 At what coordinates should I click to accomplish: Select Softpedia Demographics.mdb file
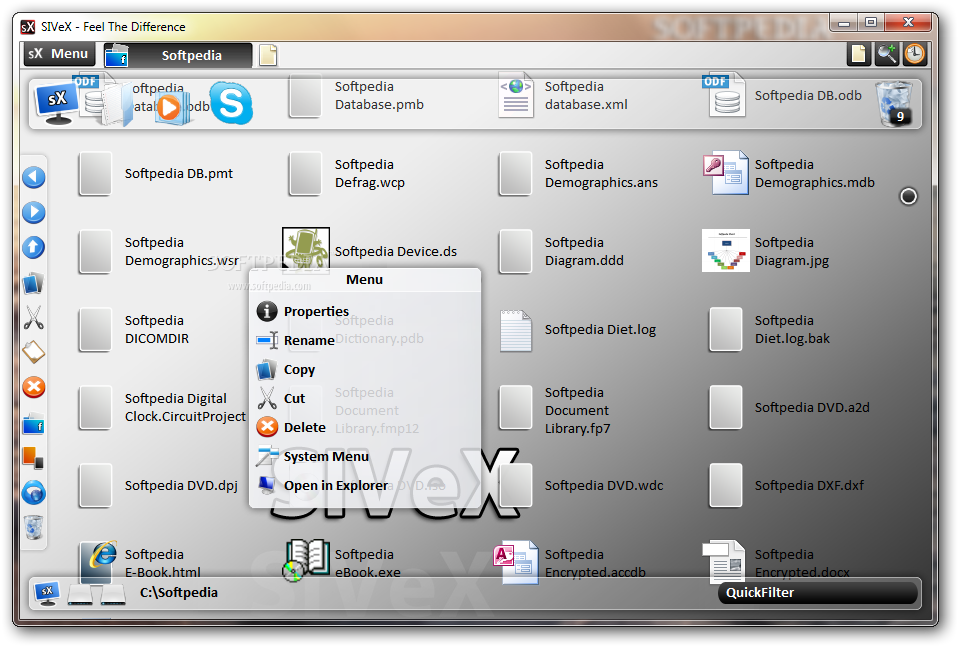[789, 174]
